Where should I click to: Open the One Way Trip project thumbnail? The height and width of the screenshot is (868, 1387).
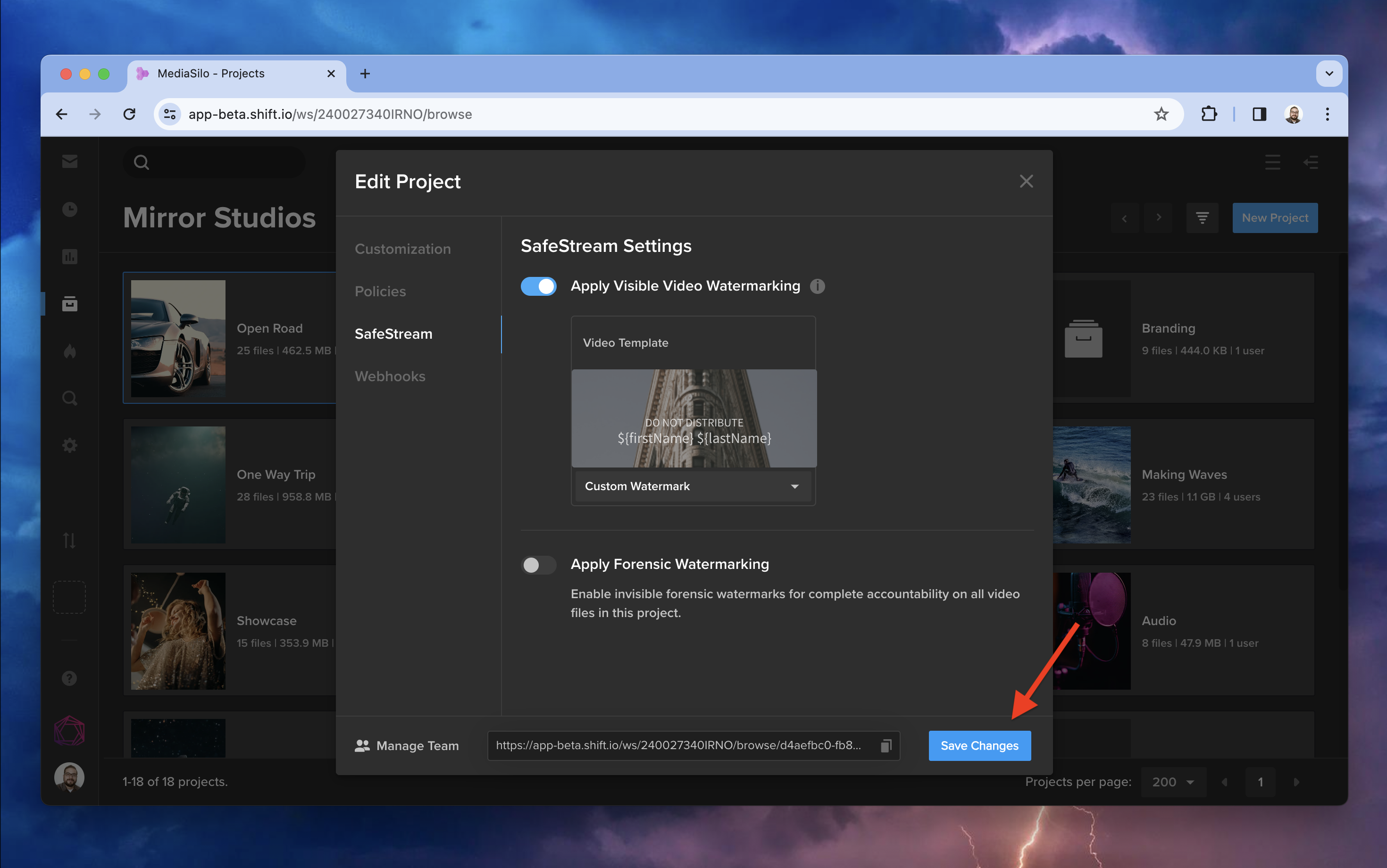[x=178, y=484]
